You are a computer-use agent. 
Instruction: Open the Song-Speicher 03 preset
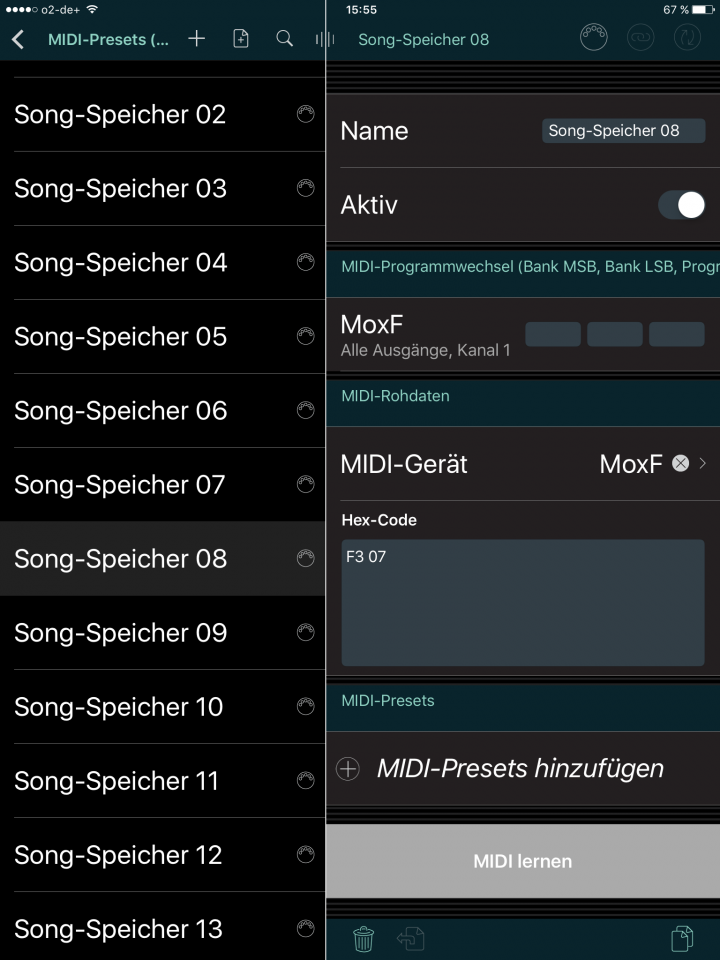tap(121, 189)
